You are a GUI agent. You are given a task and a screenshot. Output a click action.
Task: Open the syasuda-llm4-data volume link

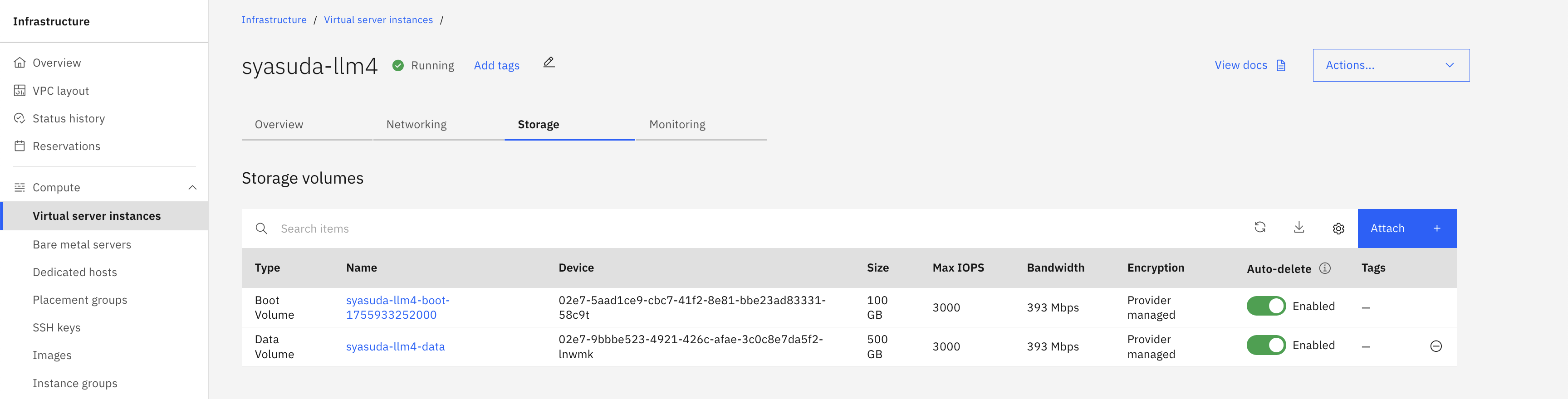(395, 347)
